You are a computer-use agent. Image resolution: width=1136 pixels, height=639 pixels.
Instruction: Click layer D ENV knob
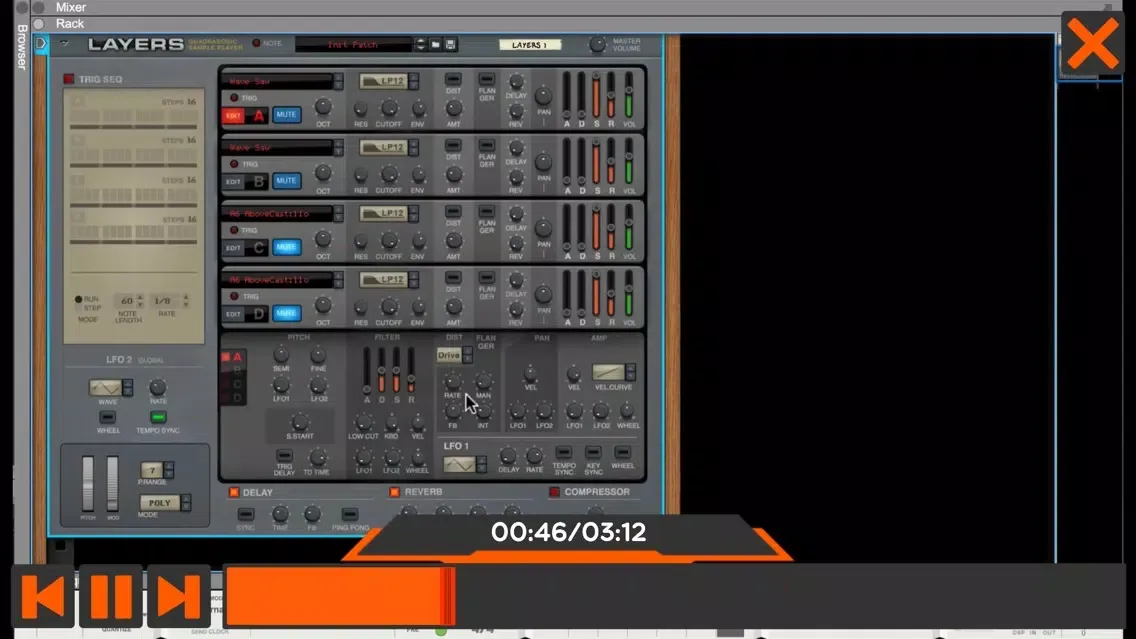418,308
